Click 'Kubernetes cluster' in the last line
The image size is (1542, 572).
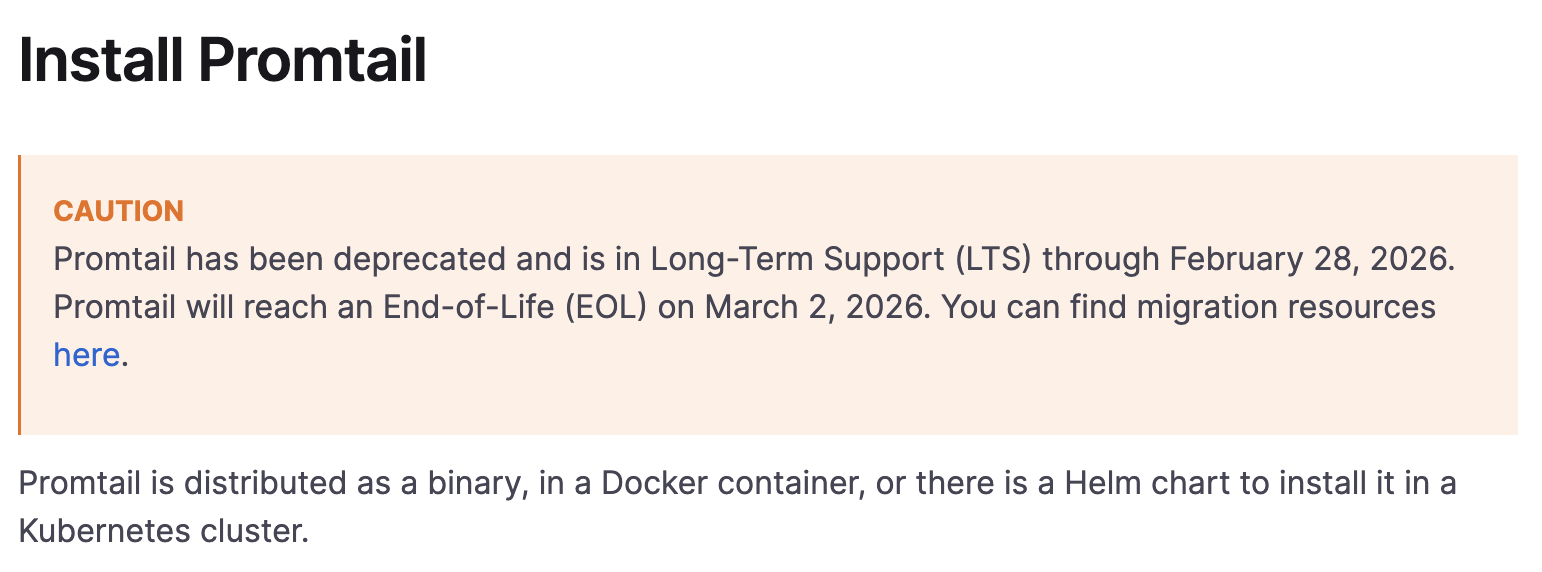coord(162,530)
